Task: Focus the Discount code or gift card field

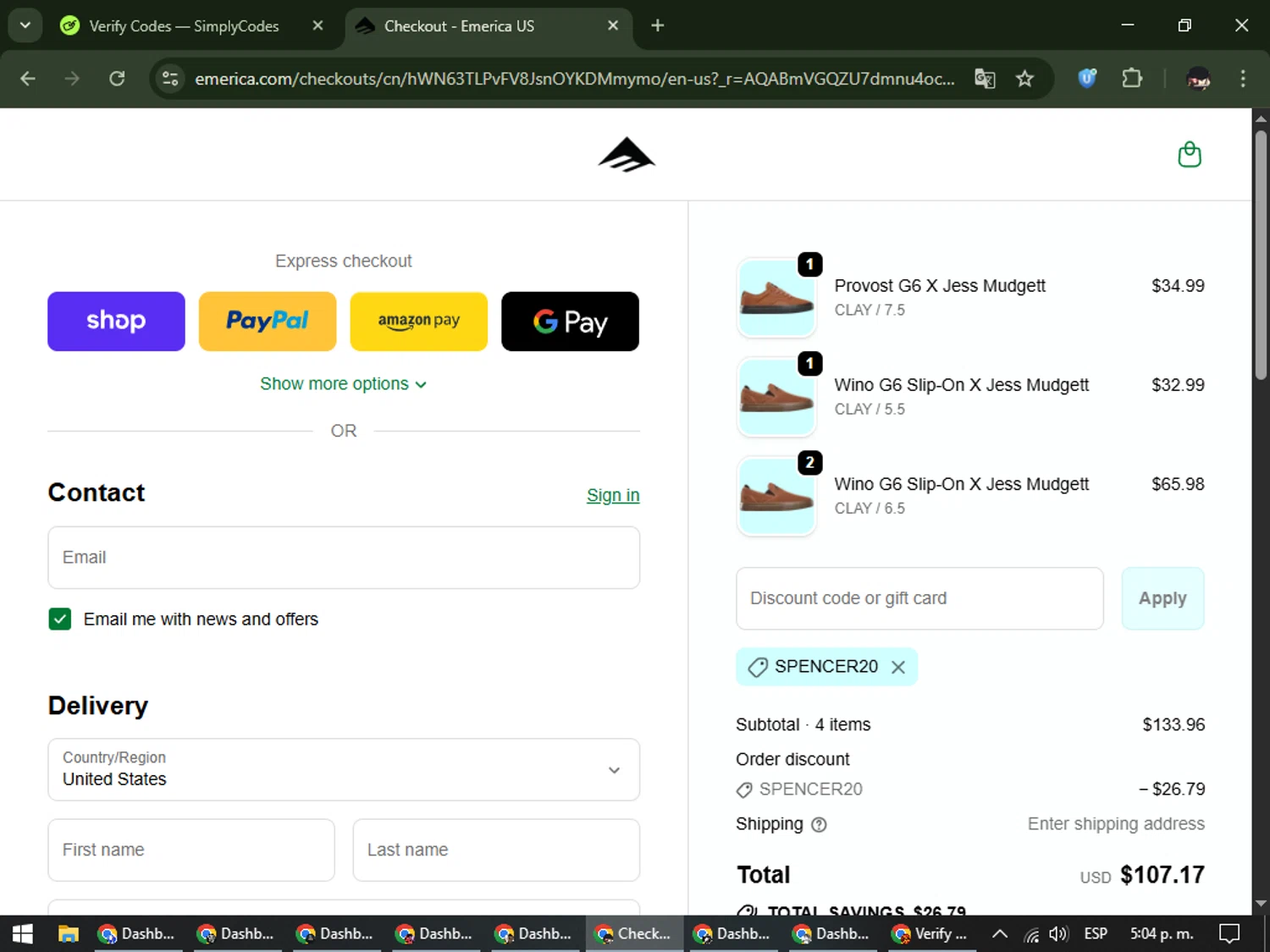Action: pyautogui.click(x=919, y=598)
